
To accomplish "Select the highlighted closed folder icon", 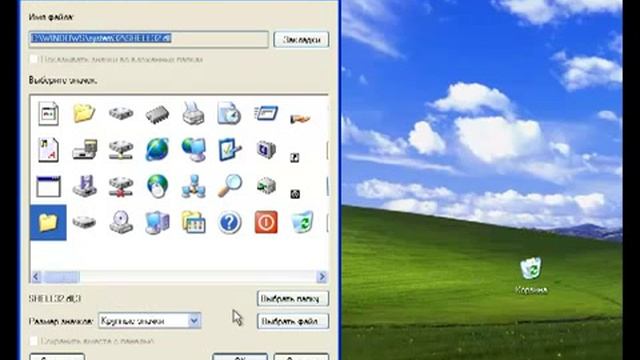I will click(x=48, y=222).
